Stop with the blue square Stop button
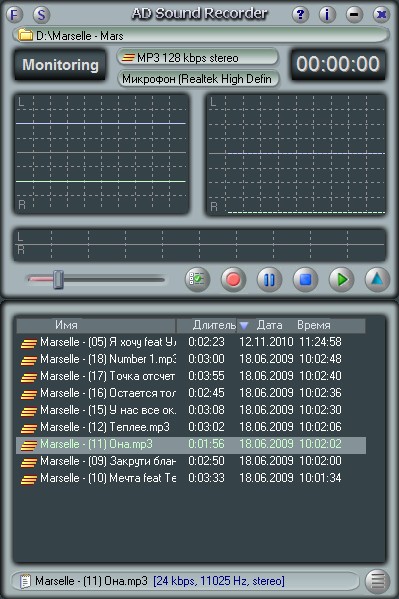Image resolution: width=399 pixels, height=599 pixels. pos(305,280)
